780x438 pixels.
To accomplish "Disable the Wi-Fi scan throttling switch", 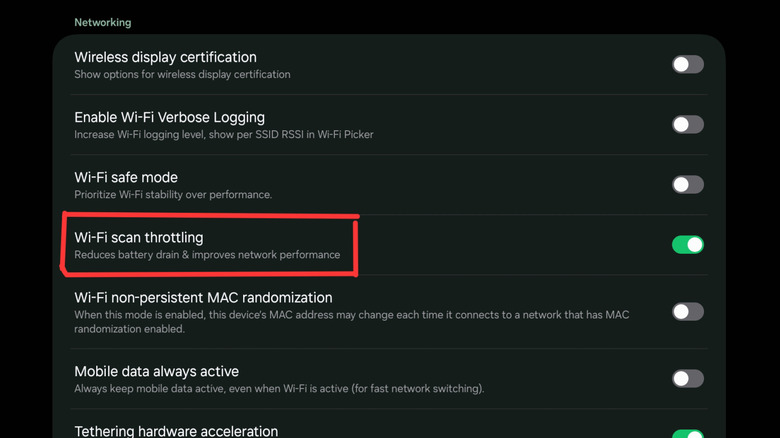I will (687, 244).
